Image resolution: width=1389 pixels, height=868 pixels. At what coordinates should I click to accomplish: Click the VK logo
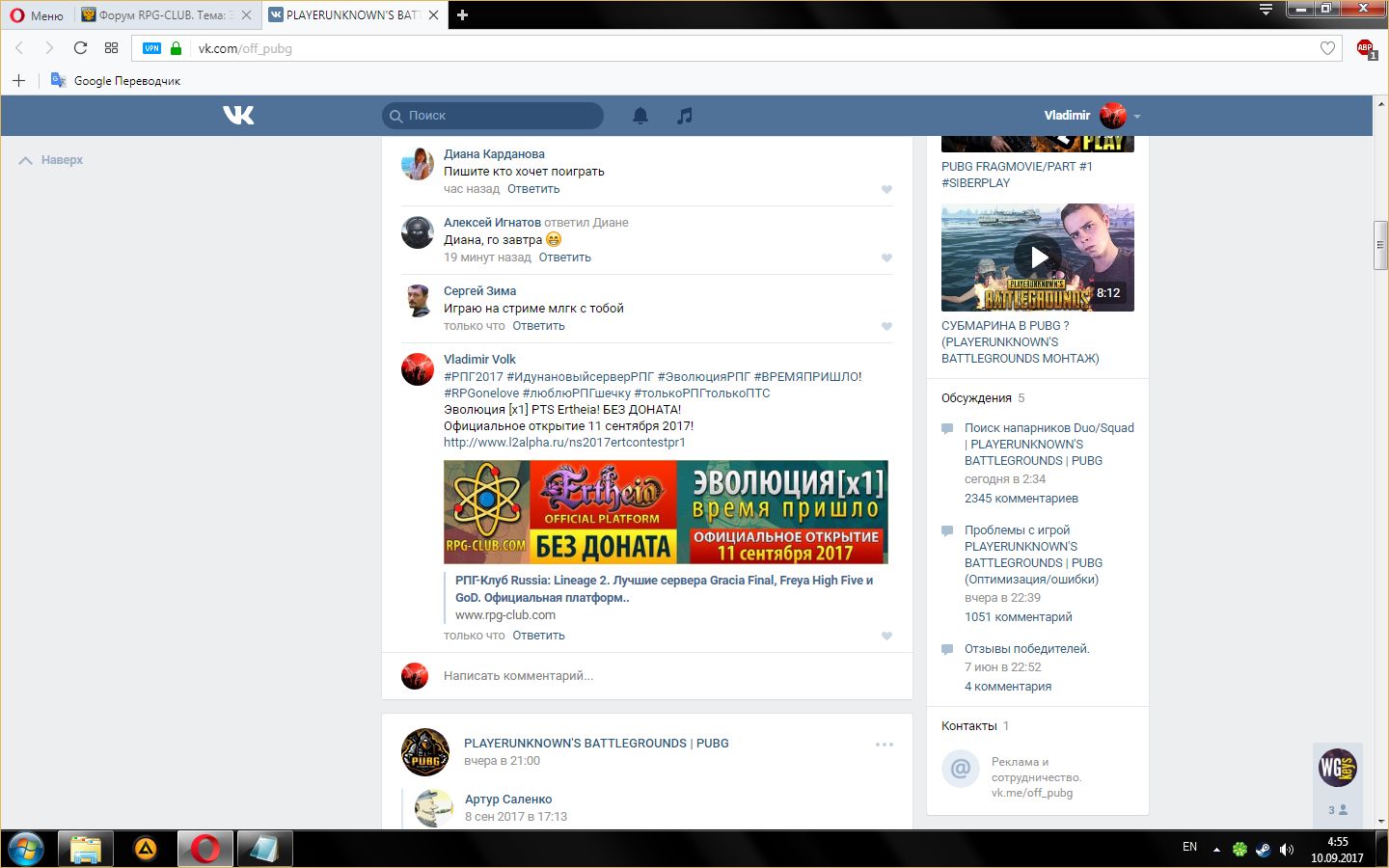pos(238,115)
